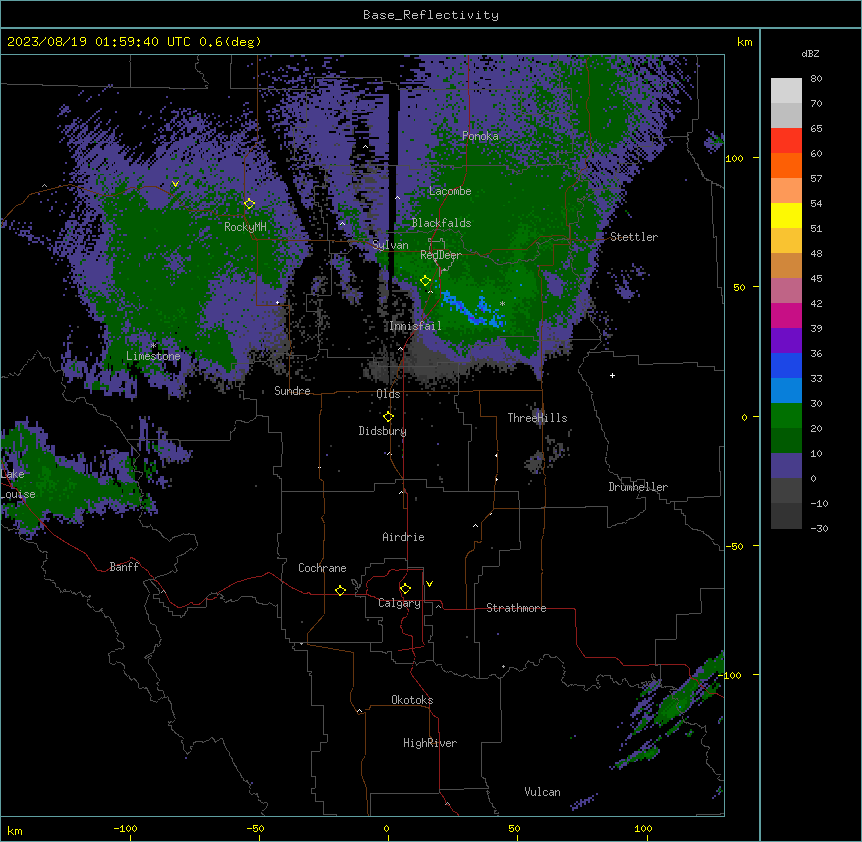Choose the blue swatch between 36 and 33
This screenshot has width=862, height=842.
(x=786, y=365)
